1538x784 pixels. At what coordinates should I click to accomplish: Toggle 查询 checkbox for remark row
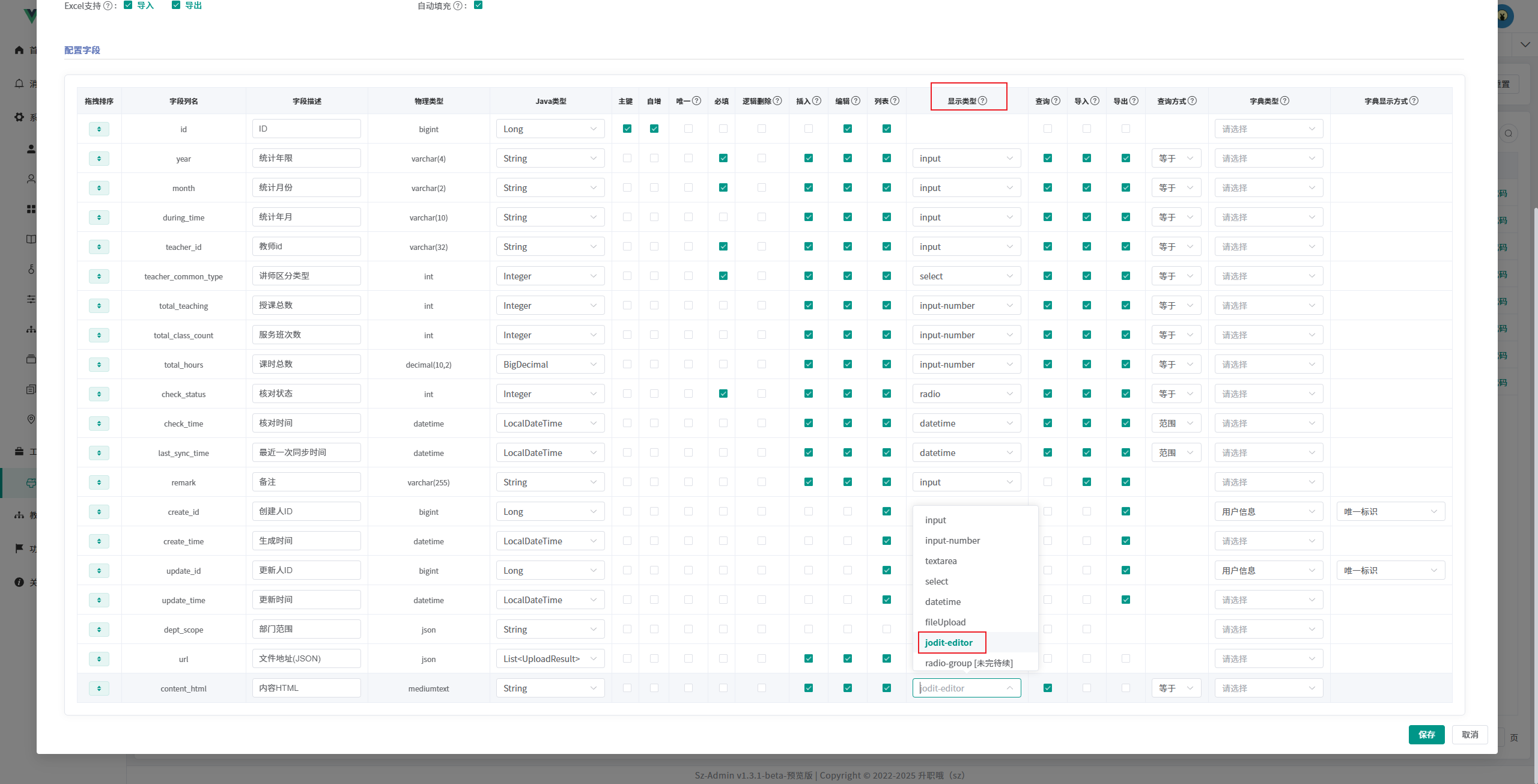[1047, 482]
